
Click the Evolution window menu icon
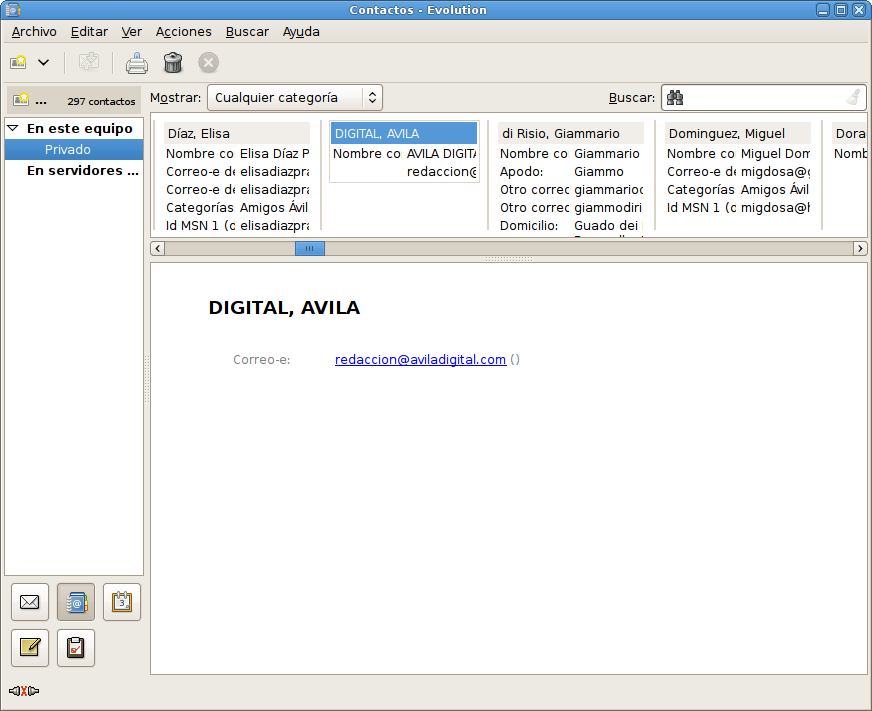(12, 9)
